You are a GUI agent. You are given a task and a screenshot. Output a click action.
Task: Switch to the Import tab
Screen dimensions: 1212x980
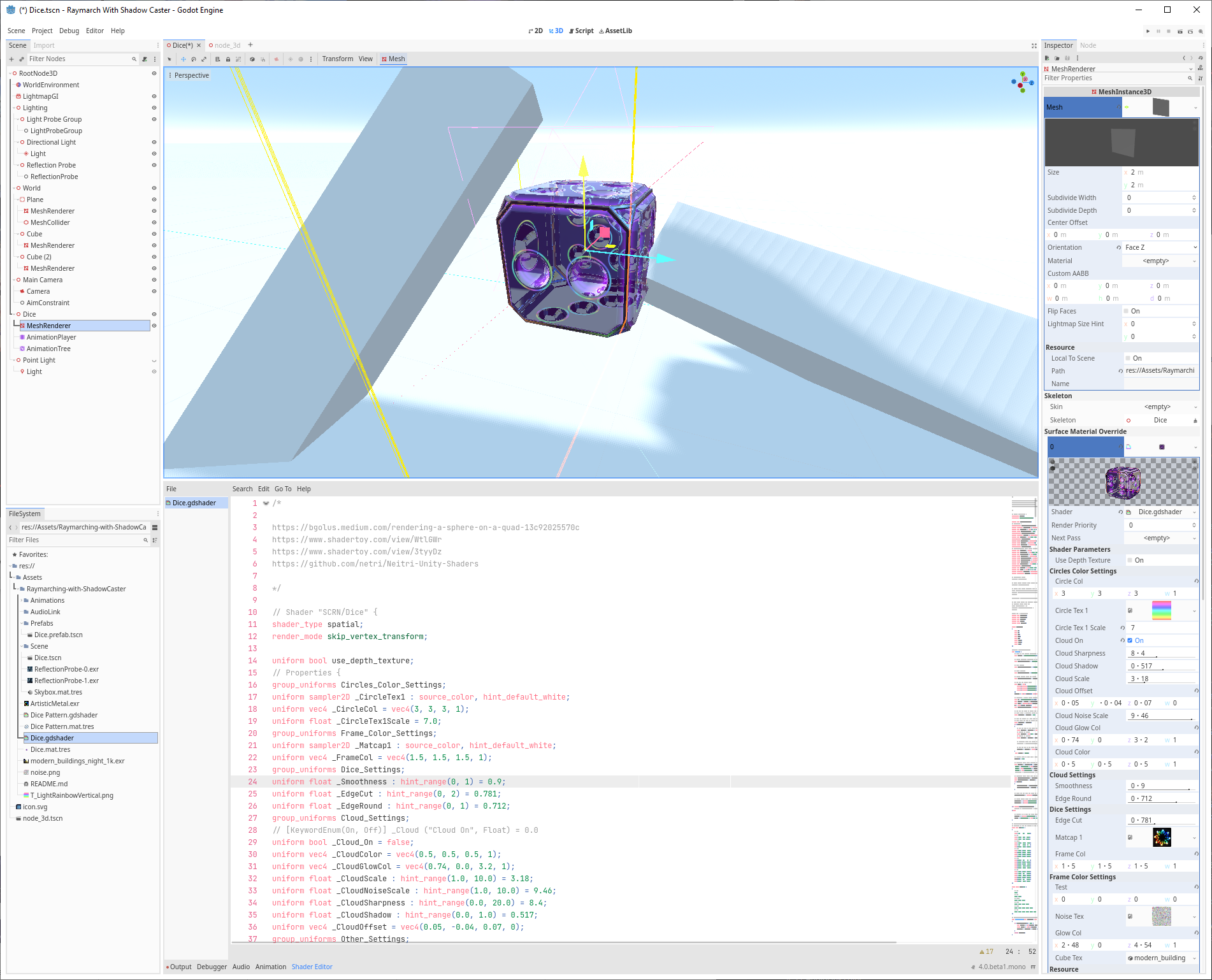(44, 46)
